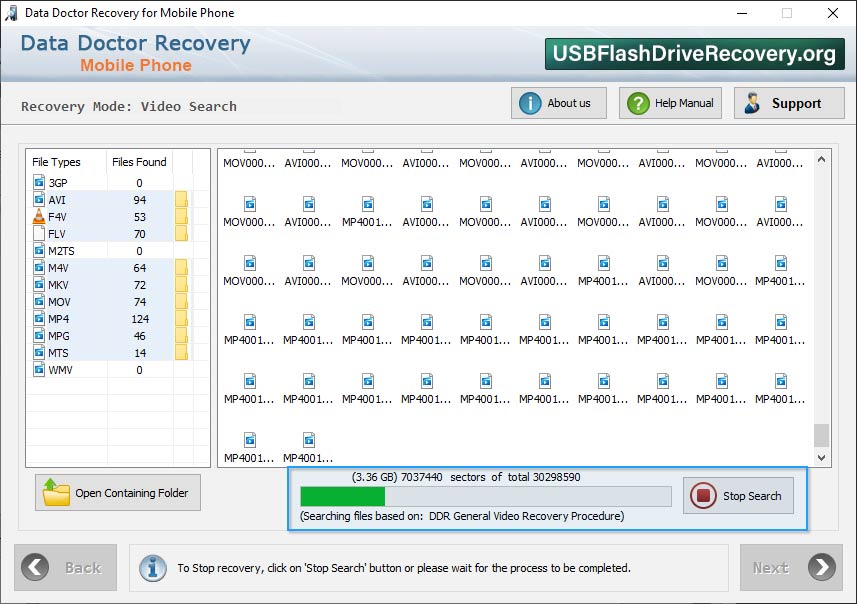Stop the search with Stop Search
Screen dimensions: 857x604
[x=738, y=496]
